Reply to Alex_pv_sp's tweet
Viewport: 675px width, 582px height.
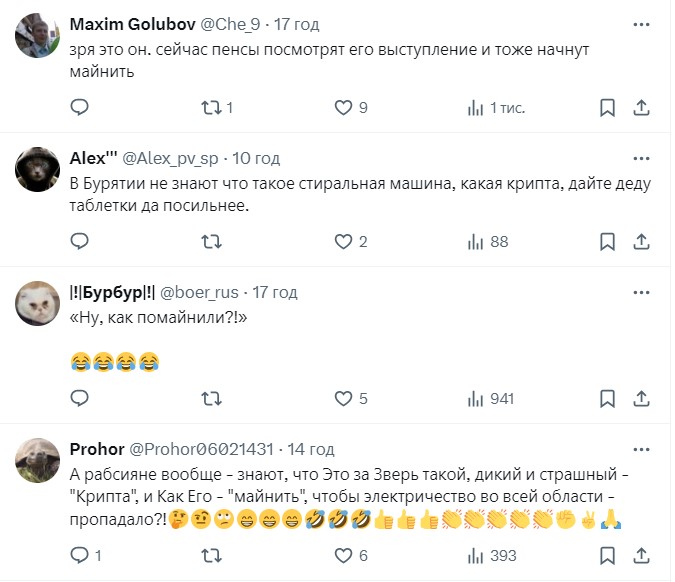coord(81,241)
